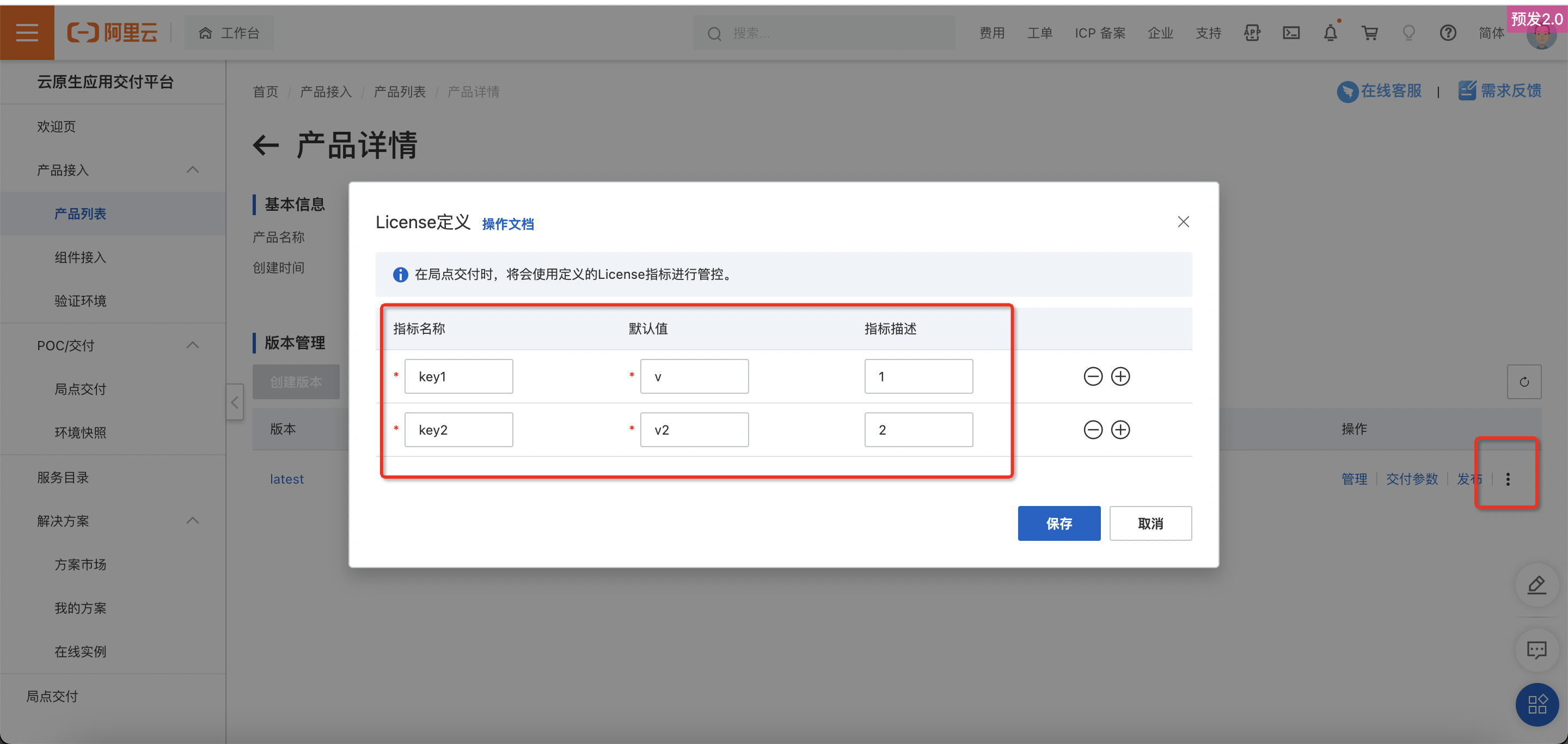Click the key1 指标名称 input field

pos(459,376)
